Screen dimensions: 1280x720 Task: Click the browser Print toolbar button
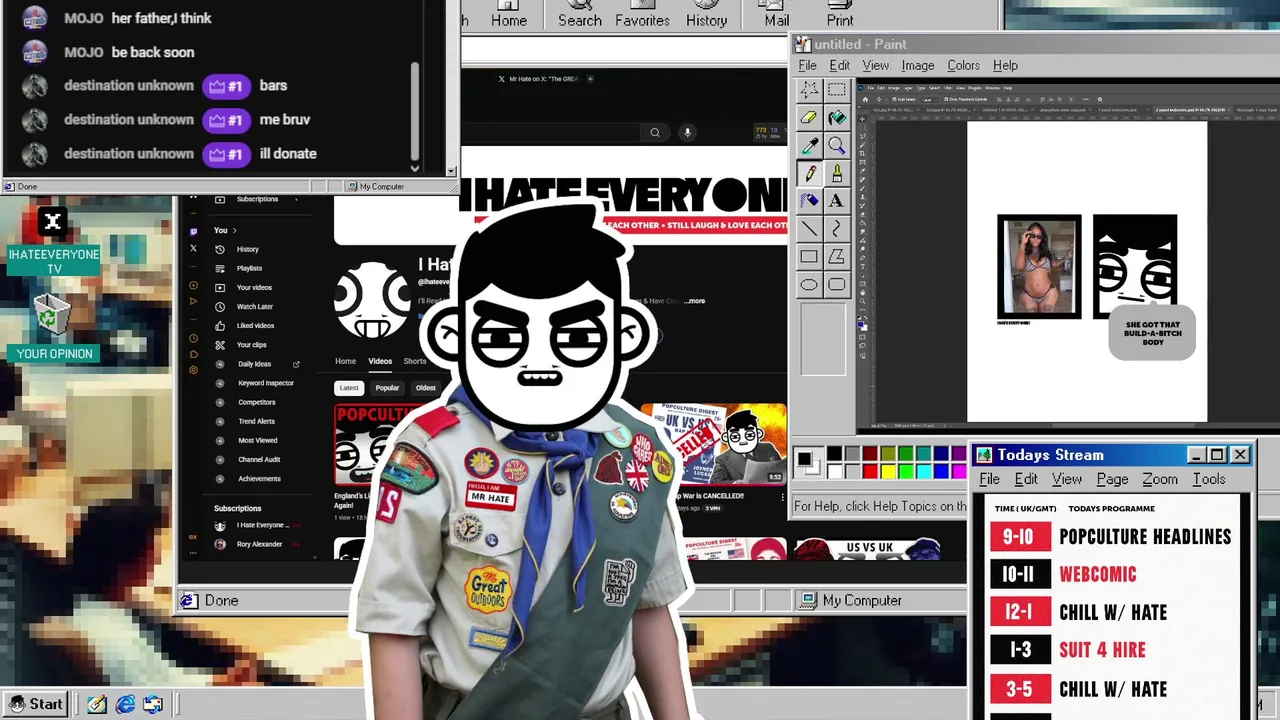(x=840, y=15)
